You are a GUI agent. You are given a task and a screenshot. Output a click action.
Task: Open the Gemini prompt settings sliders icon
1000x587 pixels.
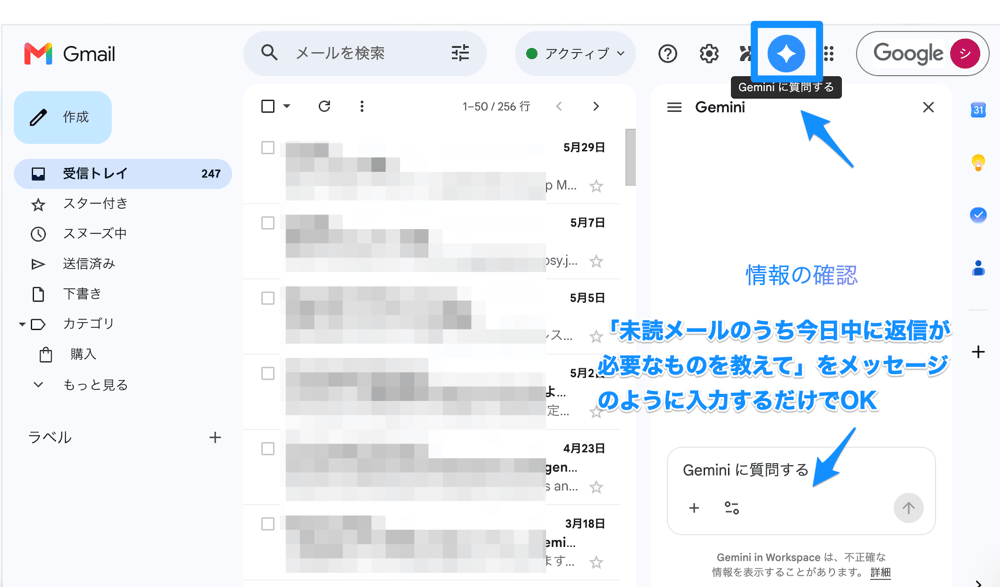(732, 508)
